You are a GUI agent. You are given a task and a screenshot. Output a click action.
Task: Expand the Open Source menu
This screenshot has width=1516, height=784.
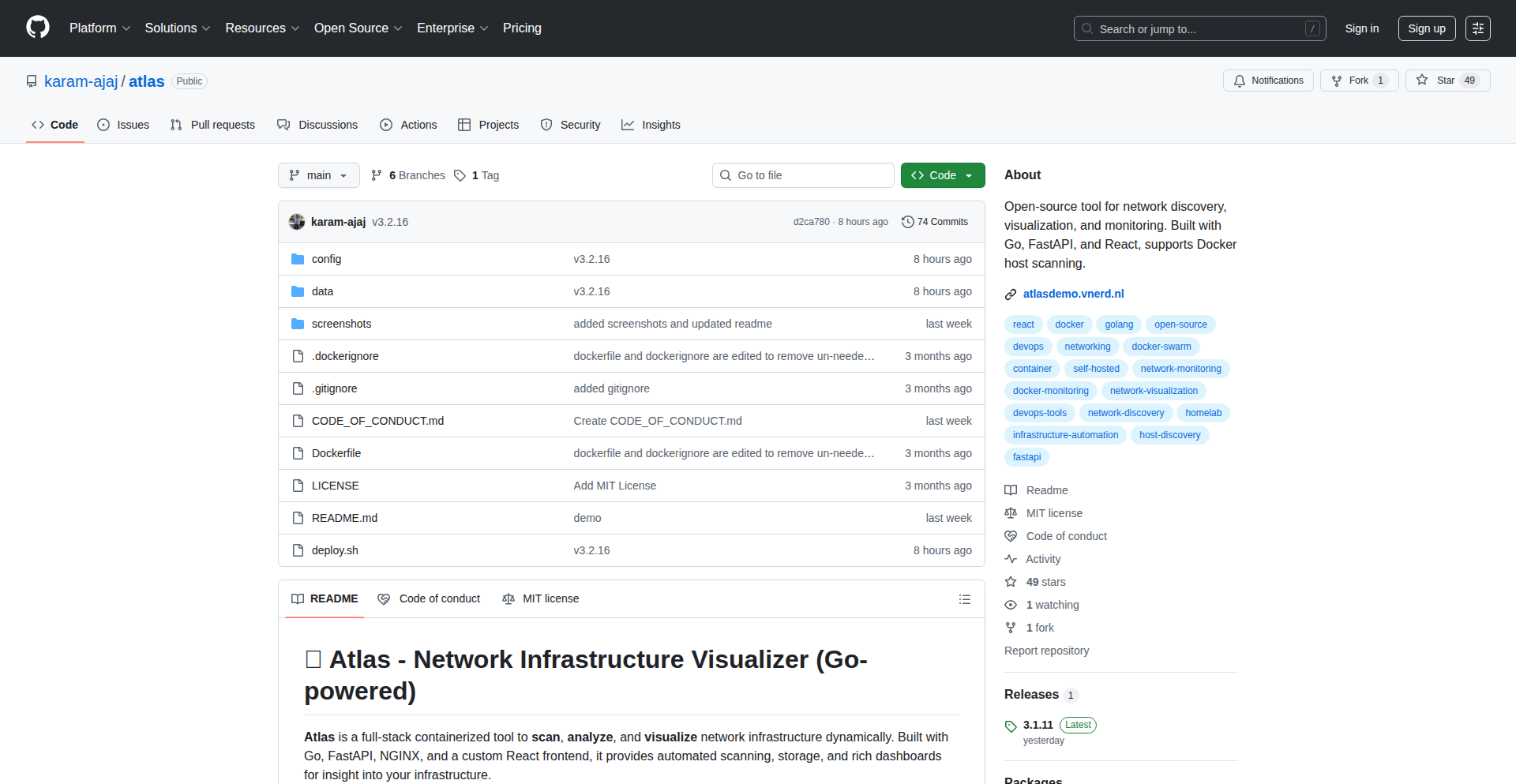pyautogui.click(x=358, y=28)
